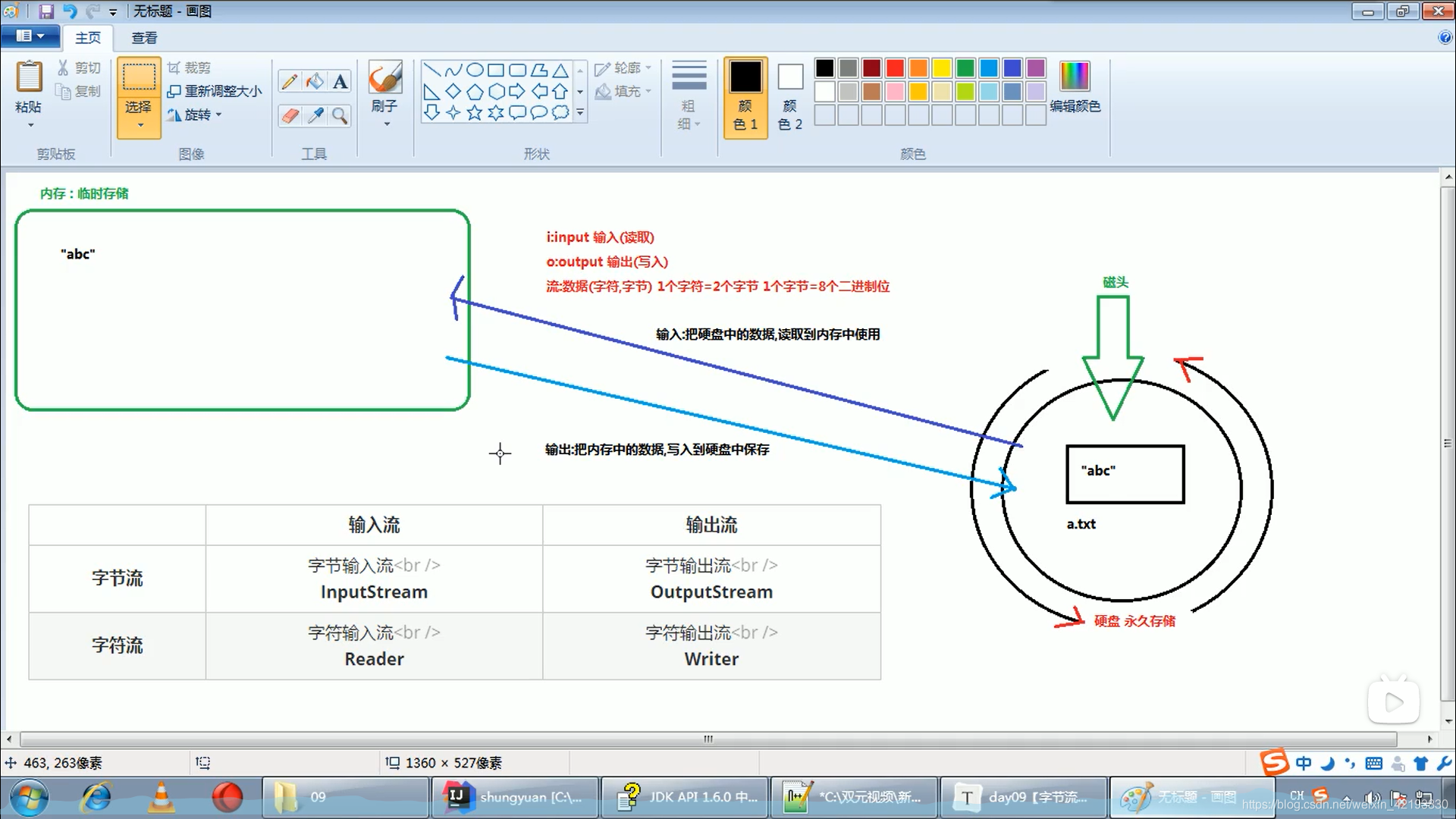Choose the Triangle shape
The width and height of the screenshot is (1456, 819).
pyautogui.click(x=560, y=71)
